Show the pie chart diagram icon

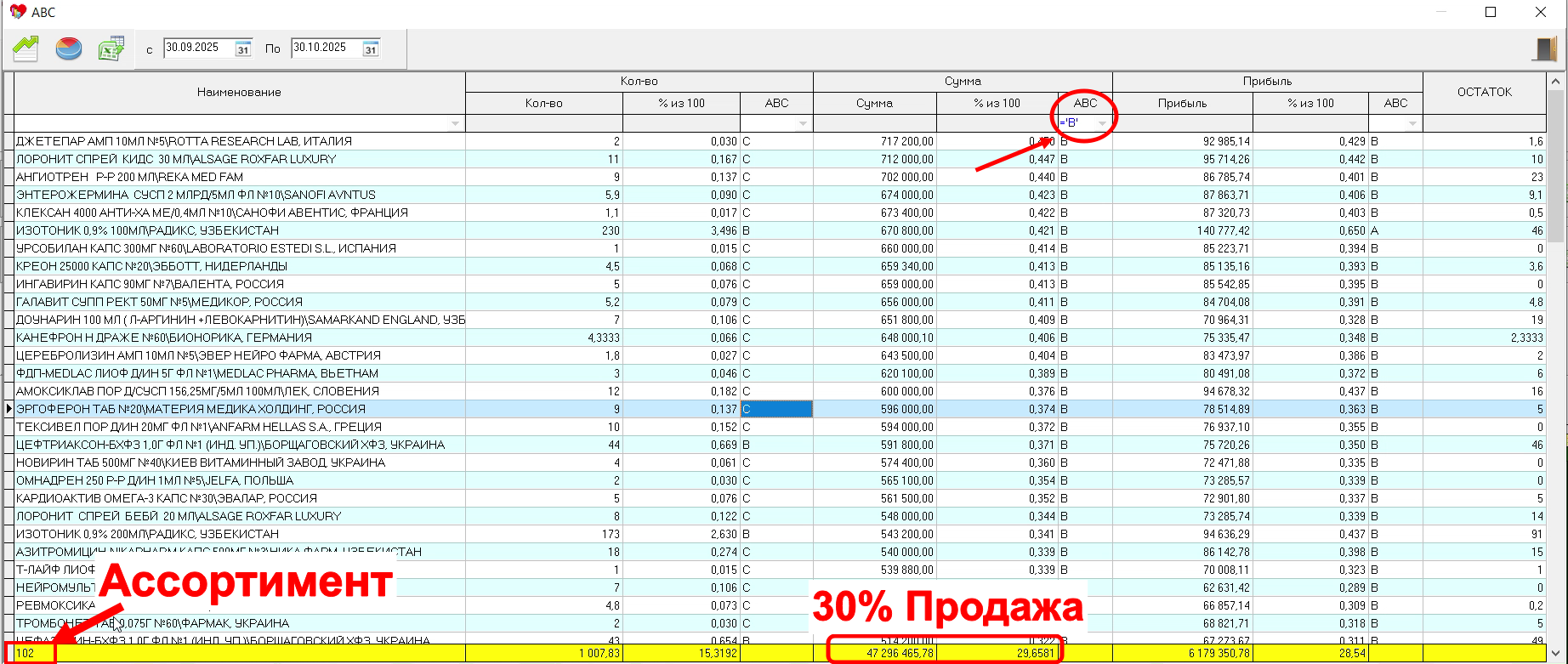point(69,48)
